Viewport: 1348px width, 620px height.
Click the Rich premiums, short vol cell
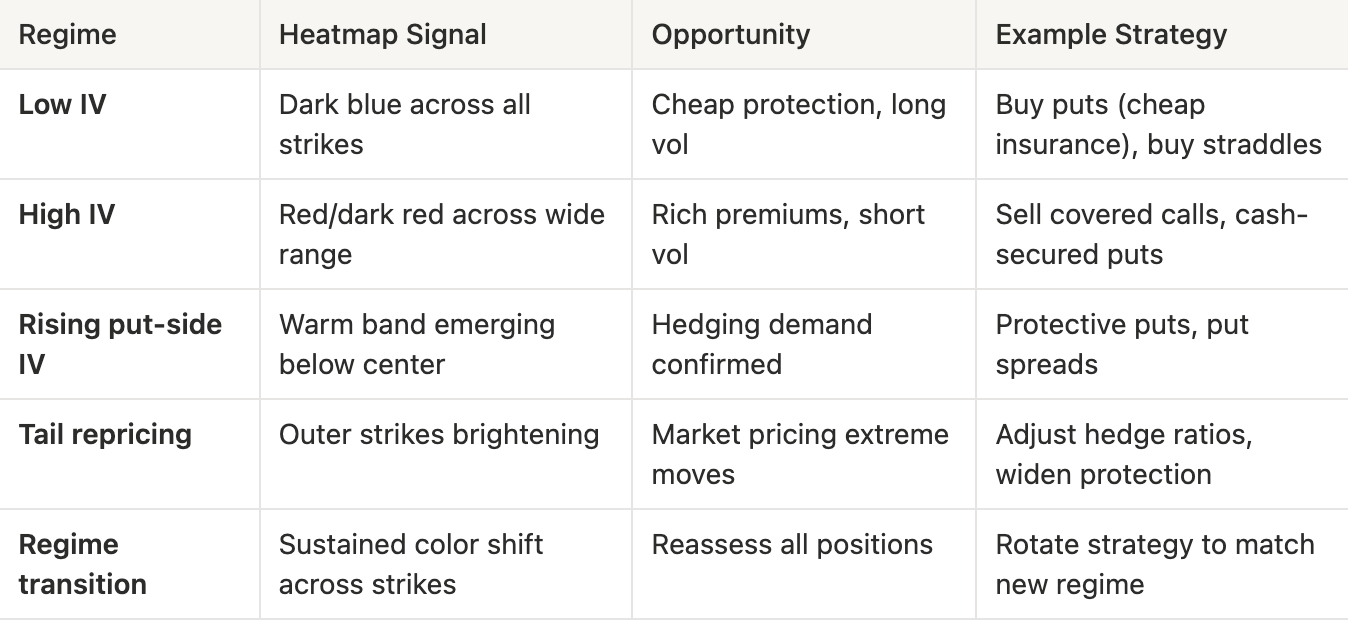point(788,234)
